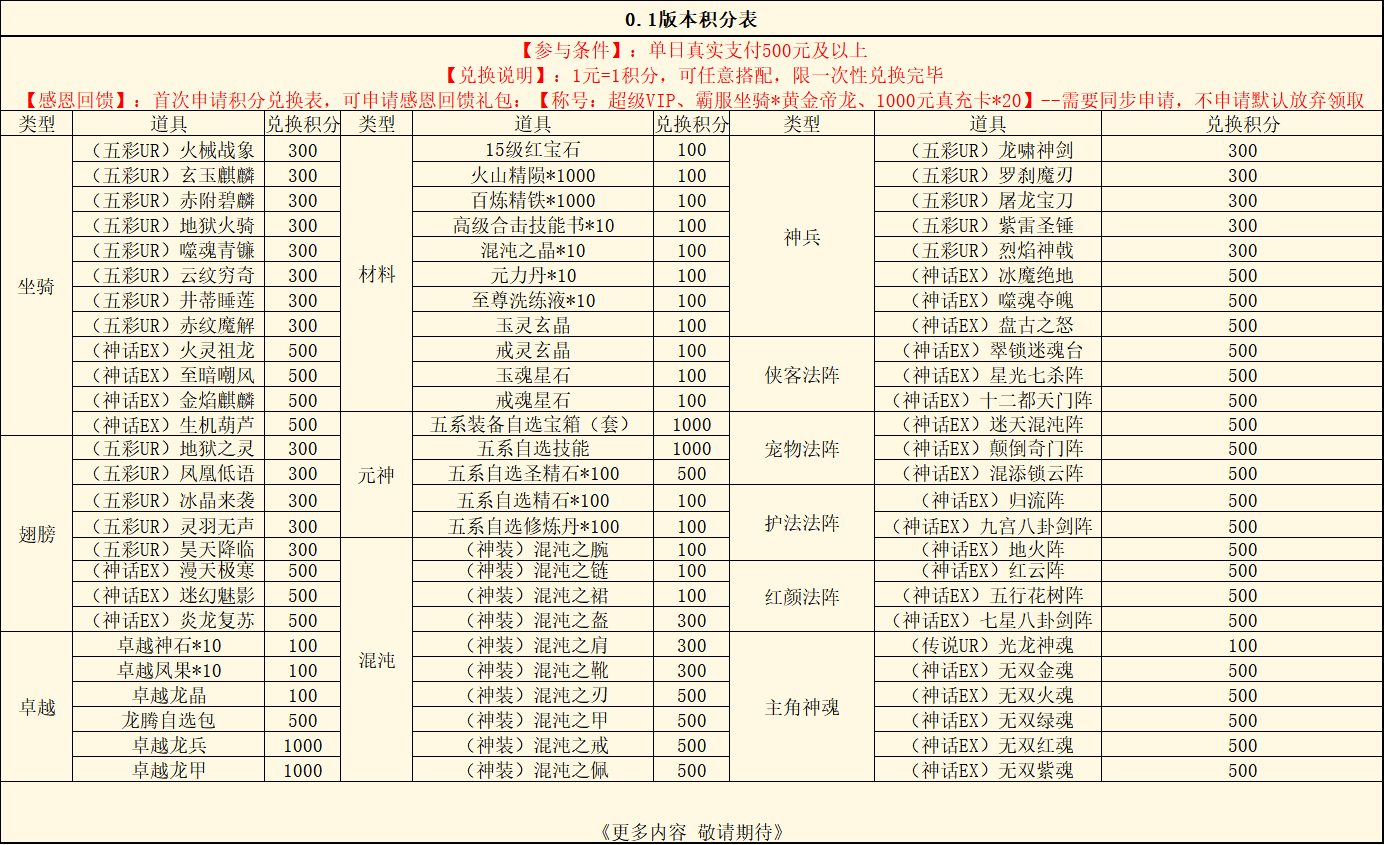The width and height of the screenshot is (1384, 845).
Task: Select the '神兵' category cell
Action: point(802,238)
